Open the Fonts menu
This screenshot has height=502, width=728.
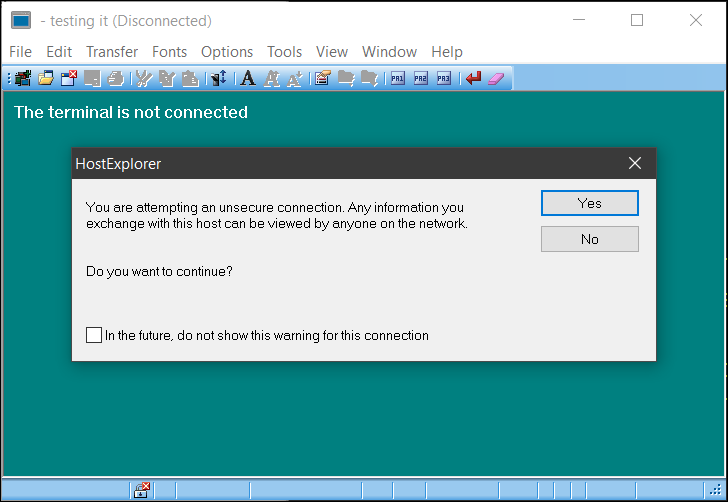point(169,52)
